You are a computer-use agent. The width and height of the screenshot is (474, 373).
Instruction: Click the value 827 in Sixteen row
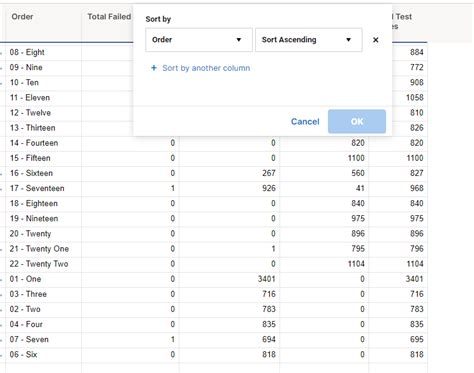click(x=417, y=173)
